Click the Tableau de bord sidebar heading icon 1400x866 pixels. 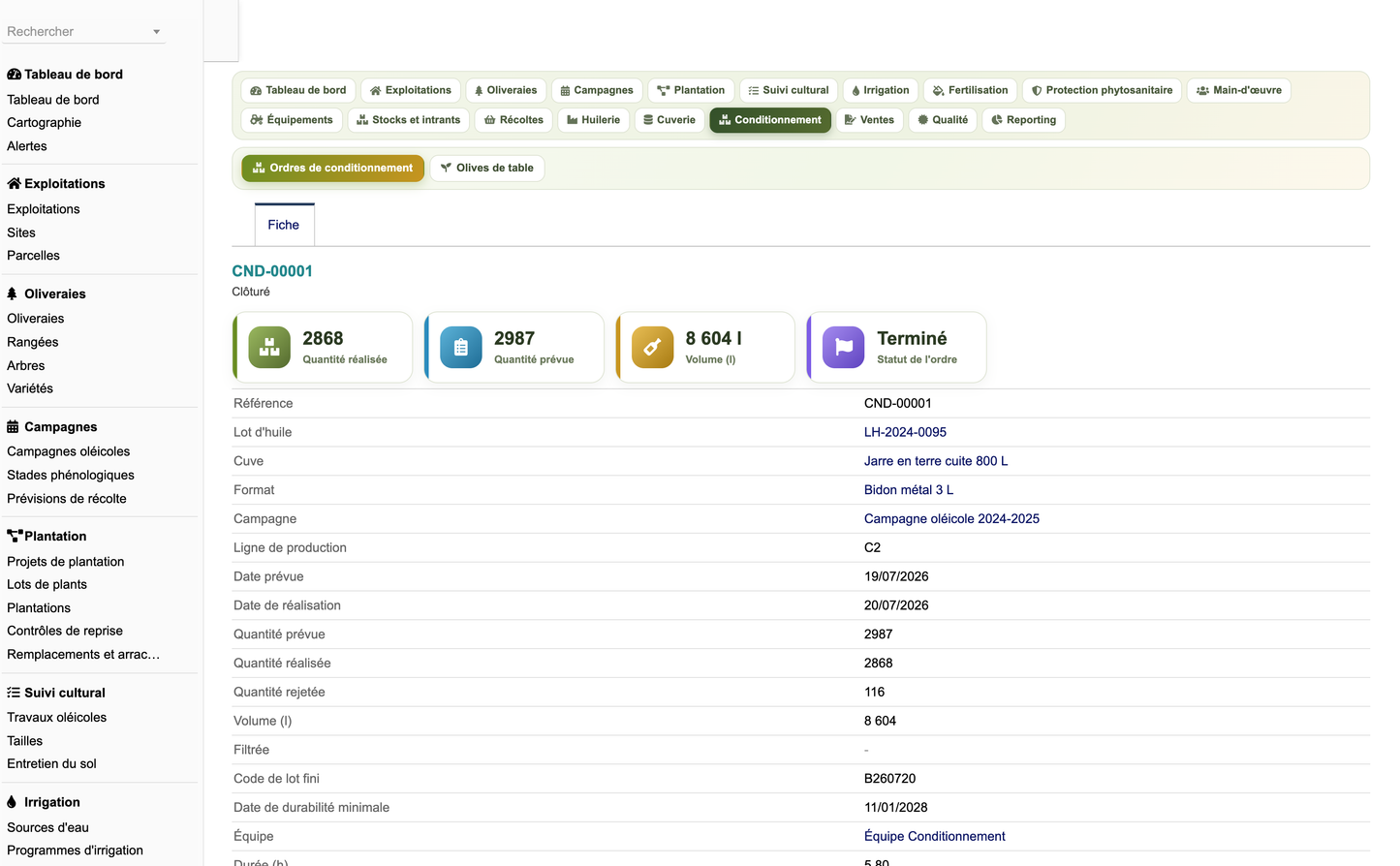coord(14,75)
